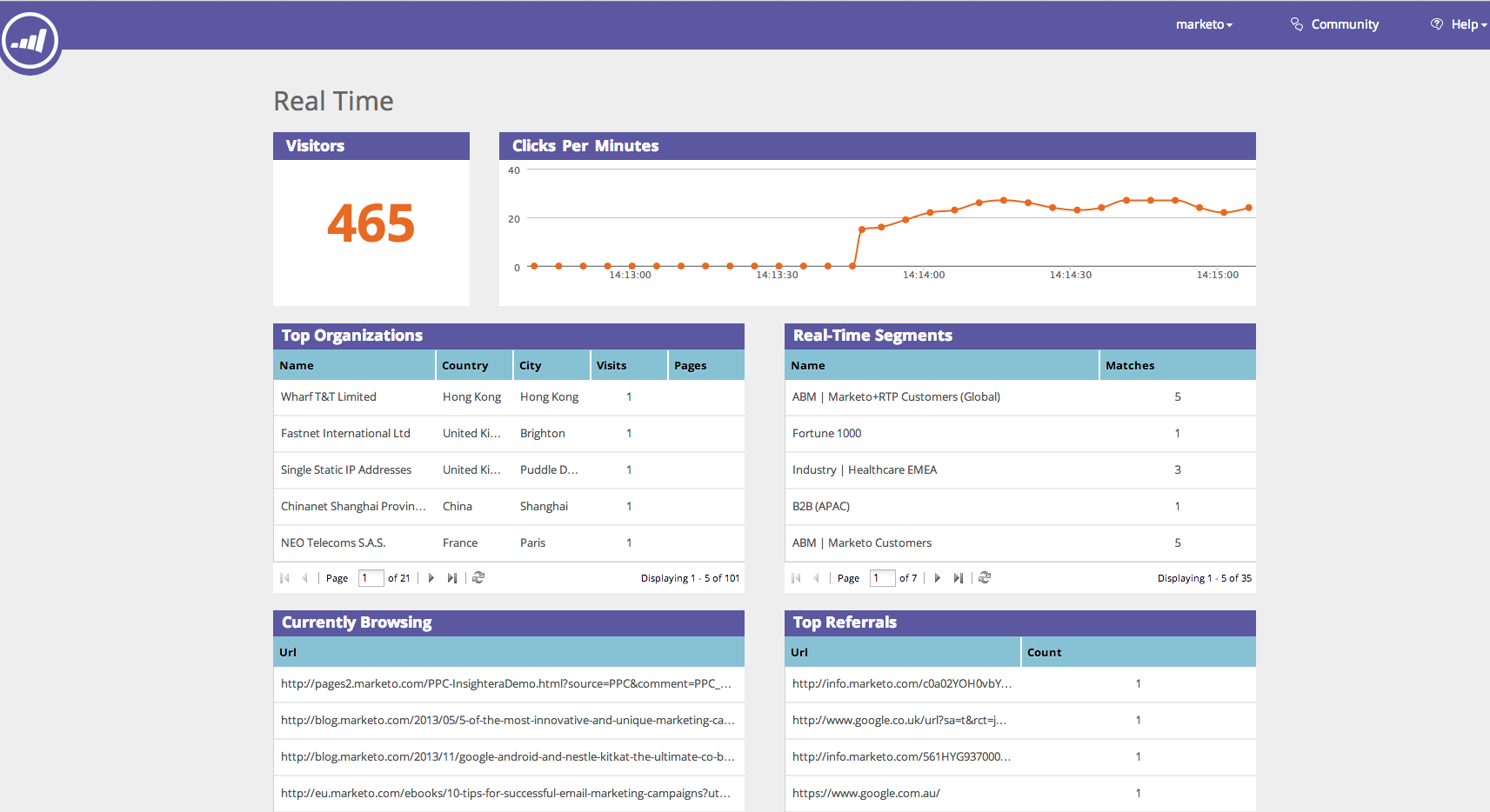Click the info.marketo.com/561HYG937000… referral
Viewport: 1490px width, 812px height.
(x=901, y=757)
